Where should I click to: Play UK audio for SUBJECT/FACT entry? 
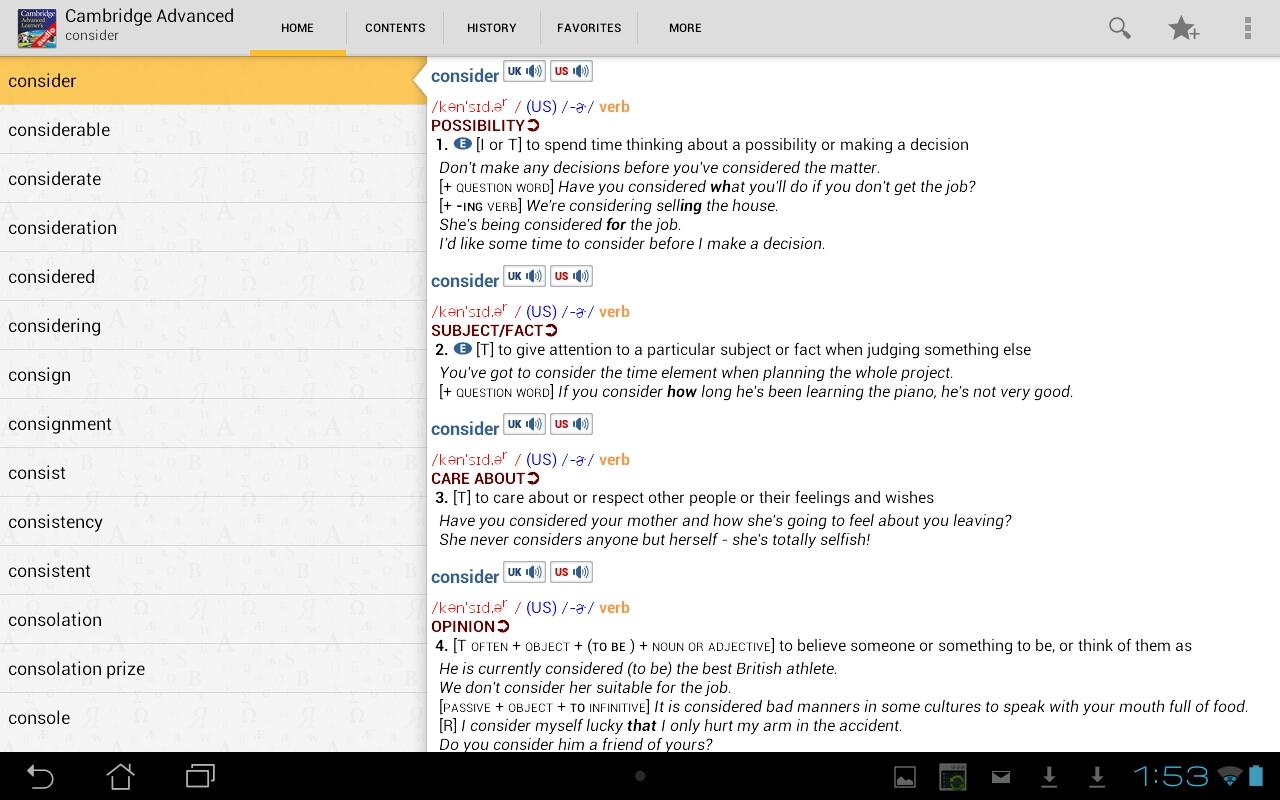point(524,276)
